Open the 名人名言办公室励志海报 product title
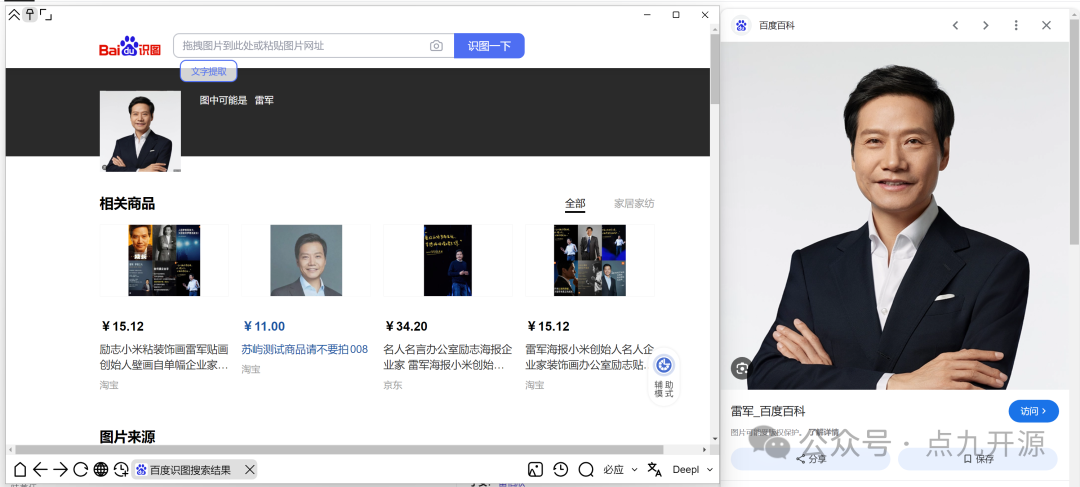The image size is (1080, 487). (448, 357)
